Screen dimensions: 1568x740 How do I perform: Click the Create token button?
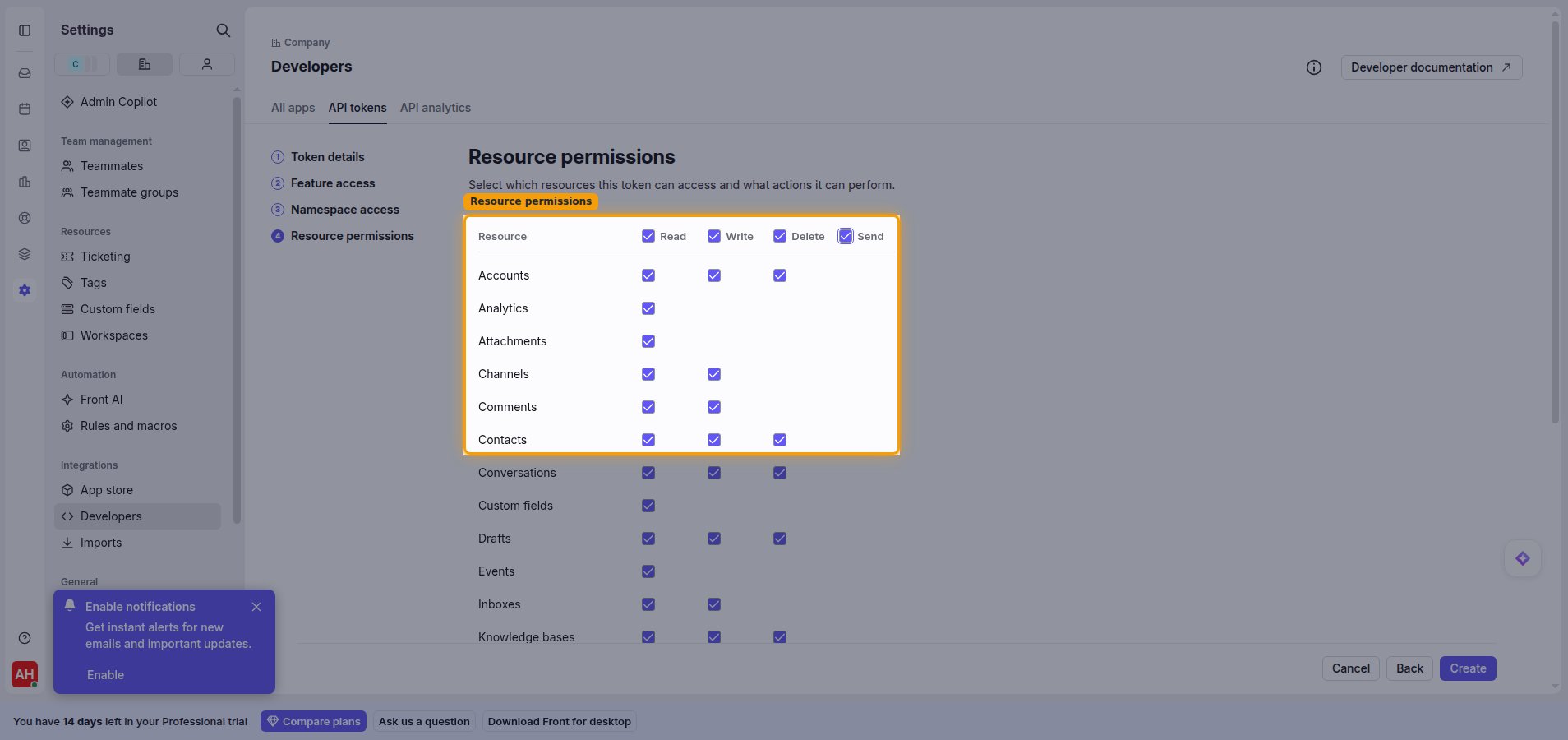1468,668
